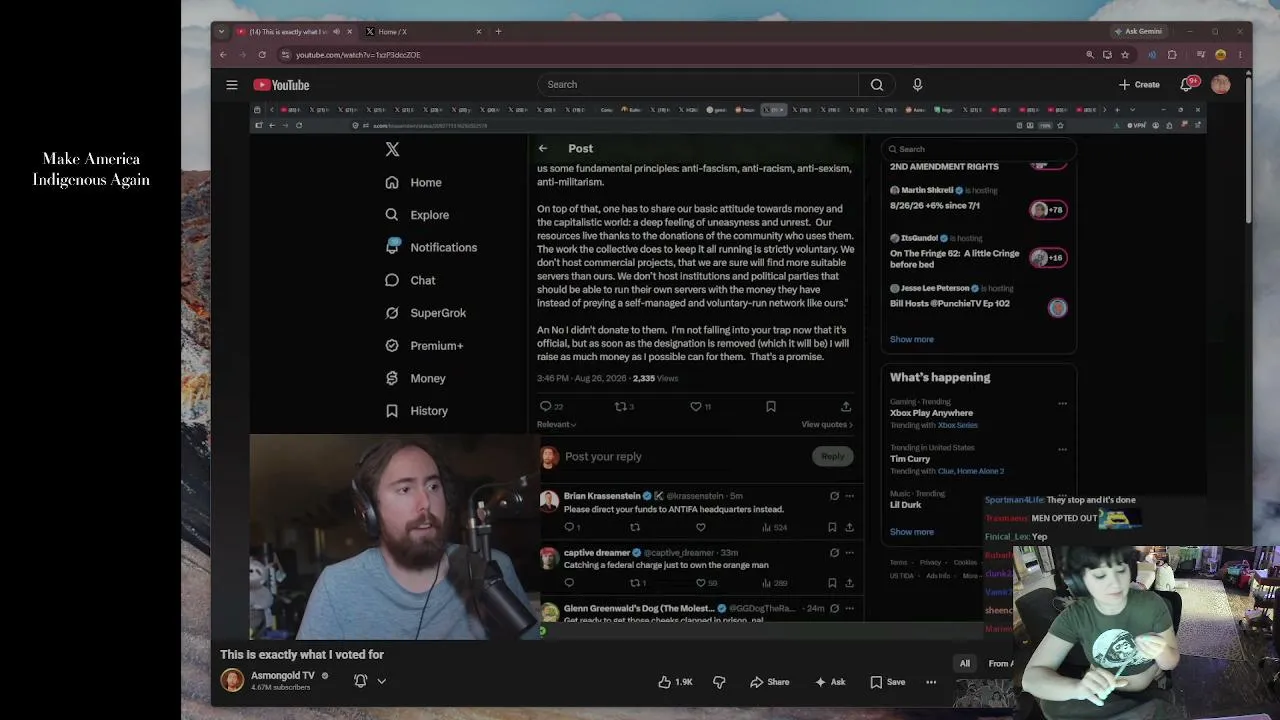Open Chrome extensions puzzle icon
This screenshot has width=1280, height=720.
point(1172,55)
